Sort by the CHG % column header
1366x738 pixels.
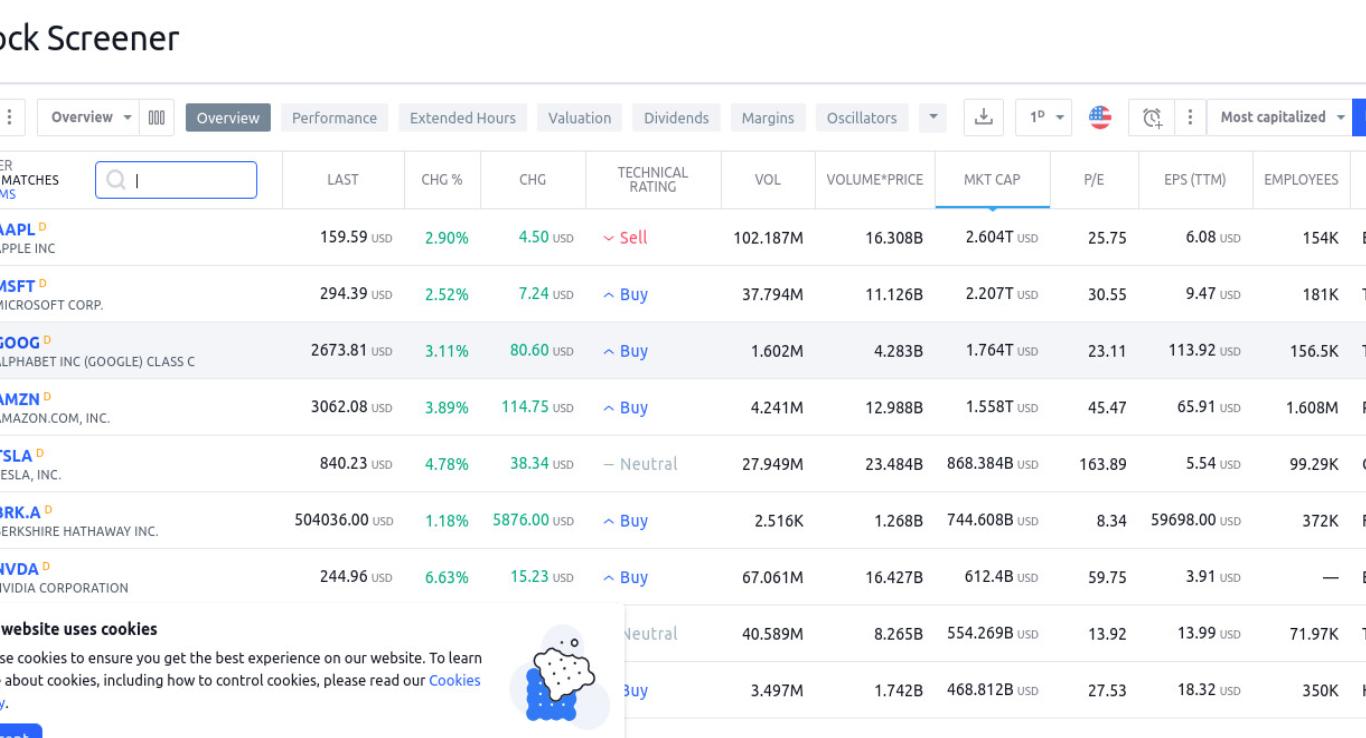click(x=442, y=180)
